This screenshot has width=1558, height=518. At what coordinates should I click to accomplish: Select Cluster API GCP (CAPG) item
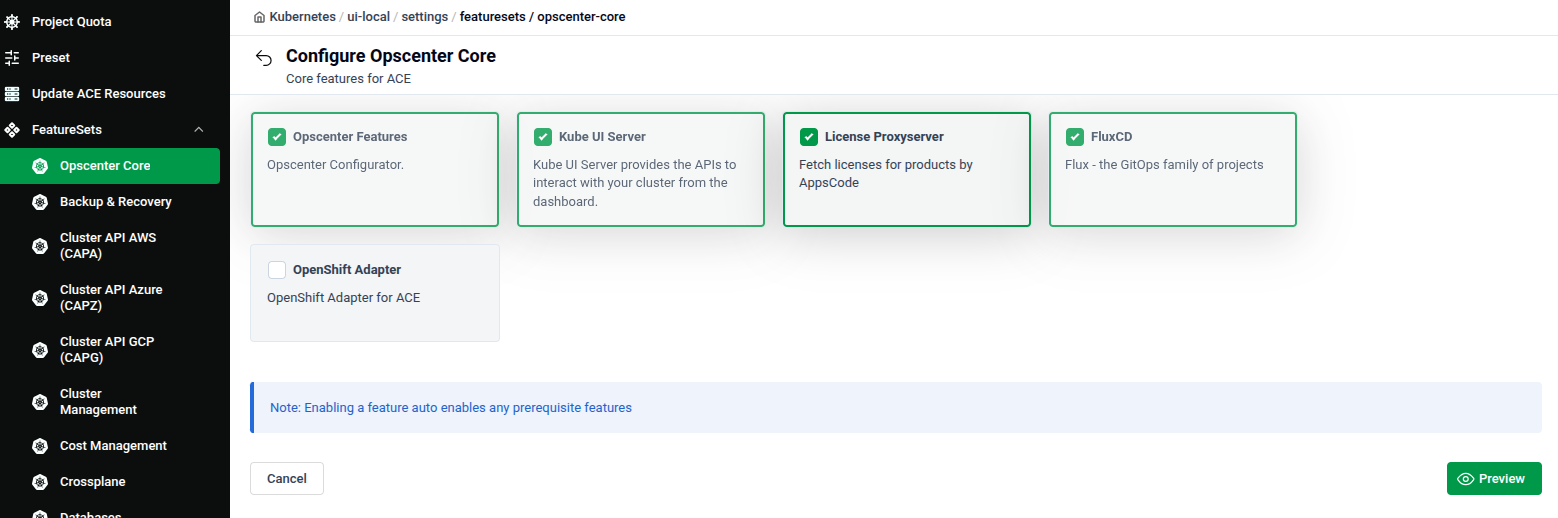pyautogui.click(x=110, y=349)
